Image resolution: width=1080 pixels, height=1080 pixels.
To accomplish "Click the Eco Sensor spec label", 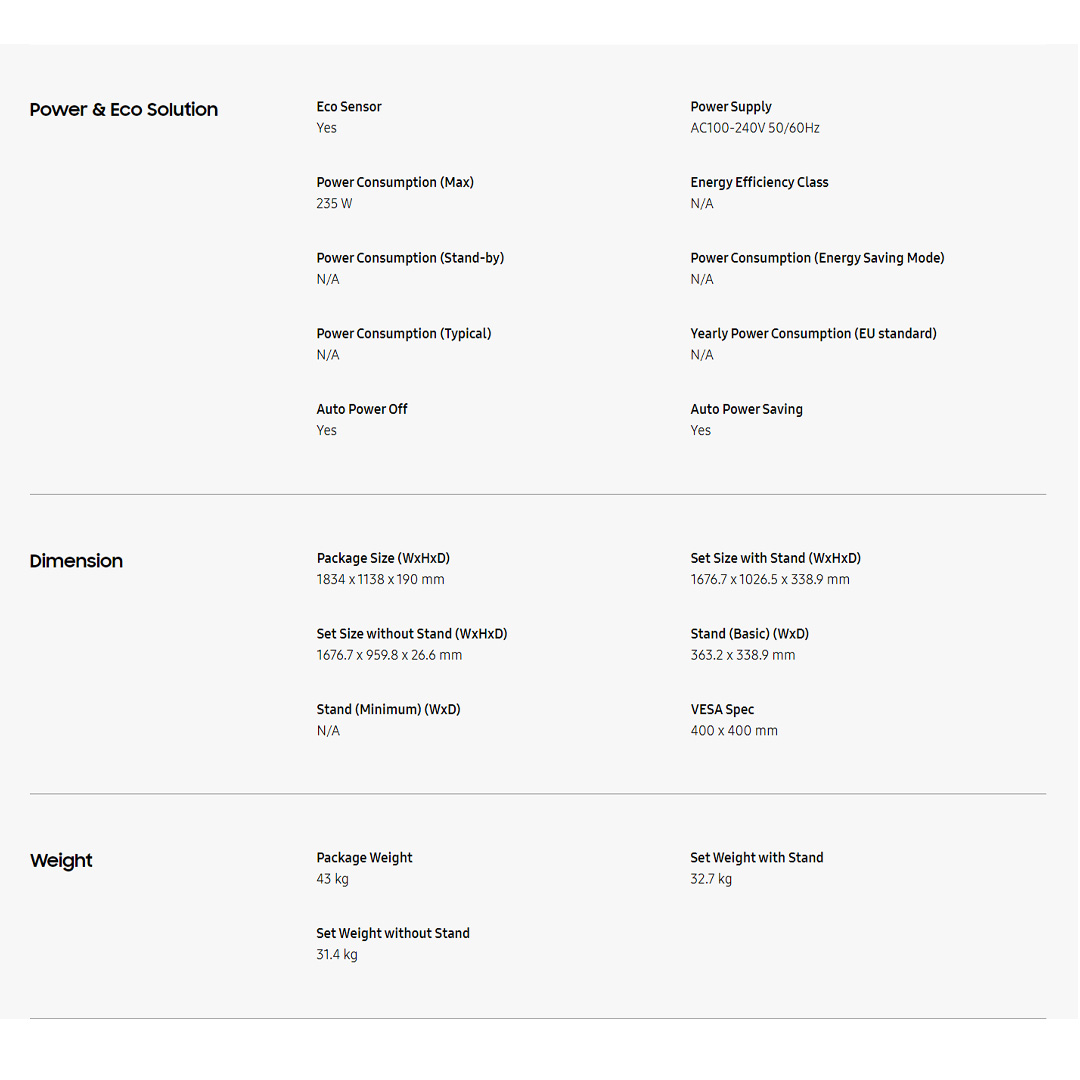I will [349, 107].
